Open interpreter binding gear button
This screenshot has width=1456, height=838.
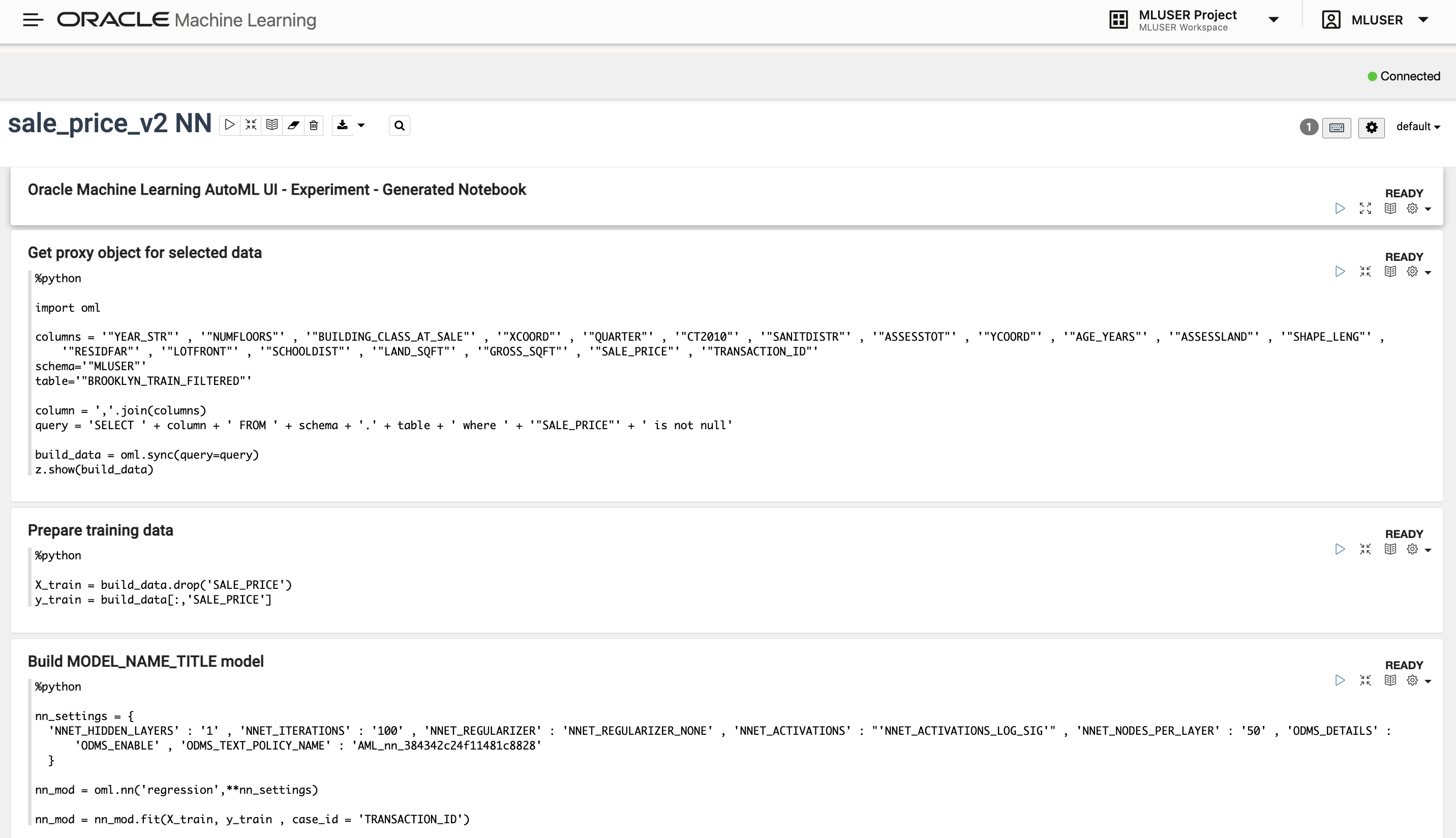coord(1372,127)
